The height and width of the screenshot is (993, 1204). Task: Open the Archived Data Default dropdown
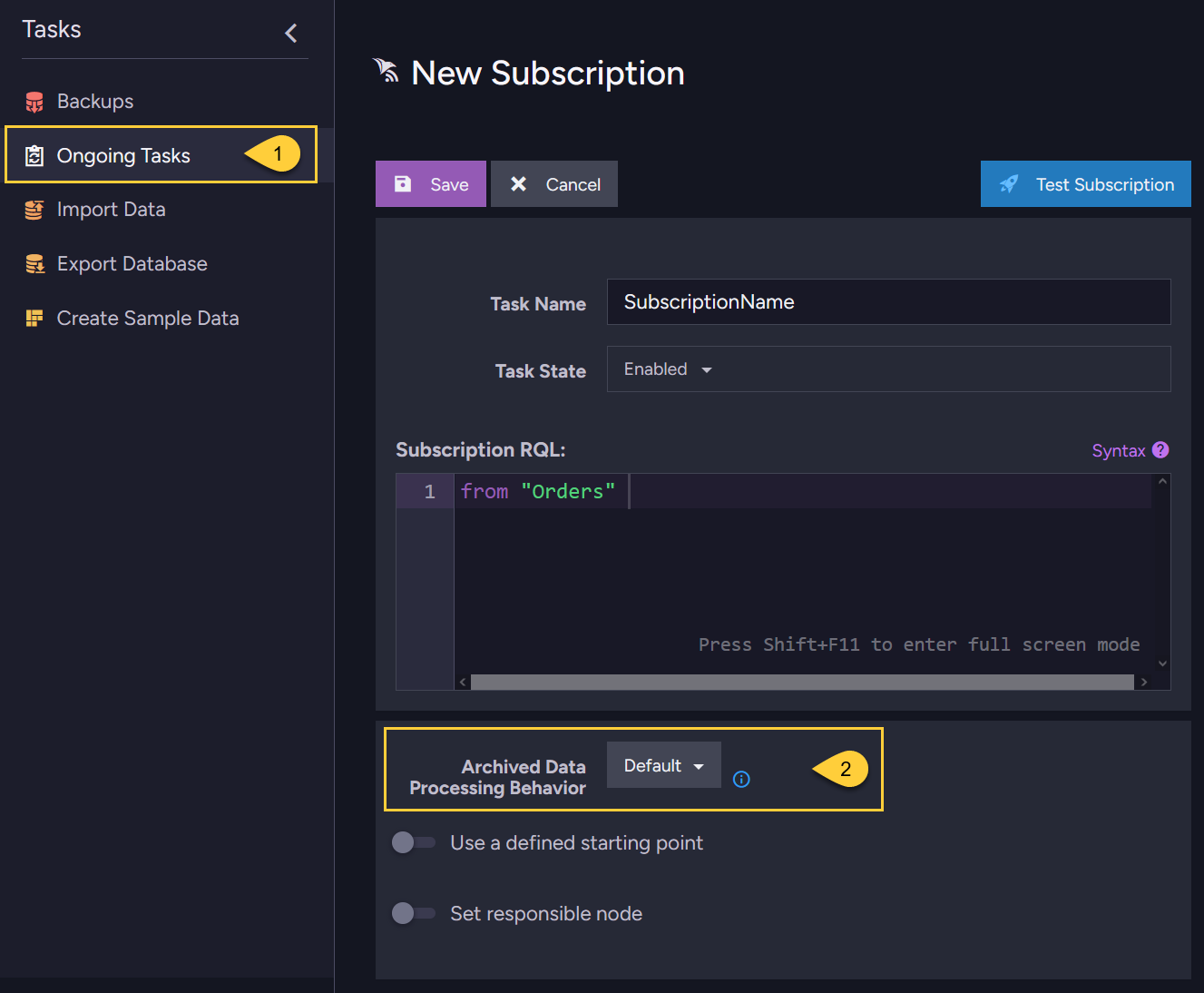[x=664, y=765]
